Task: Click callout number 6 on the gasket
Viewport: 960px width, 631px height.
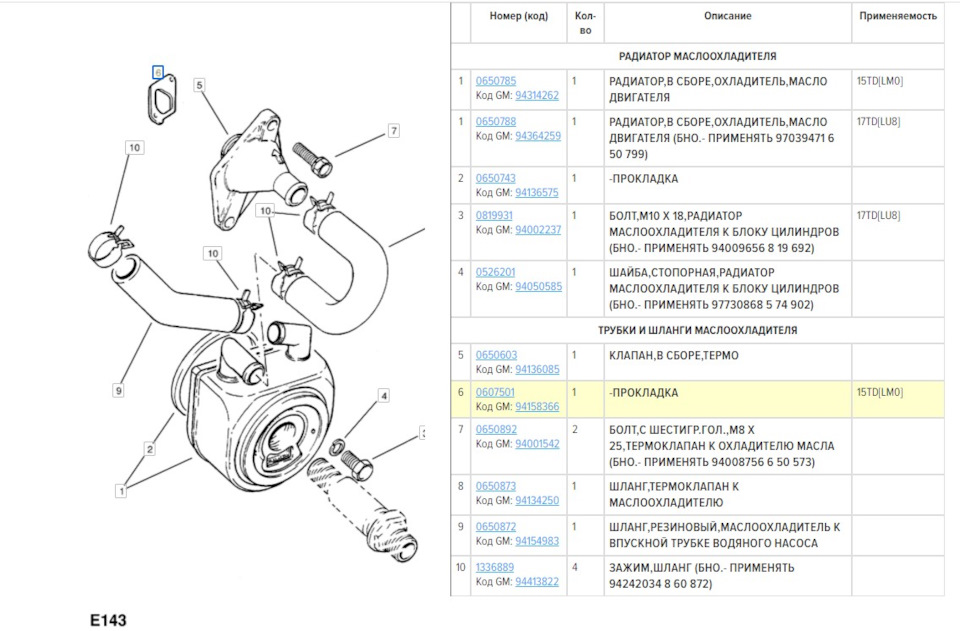Action: [158, 73]
